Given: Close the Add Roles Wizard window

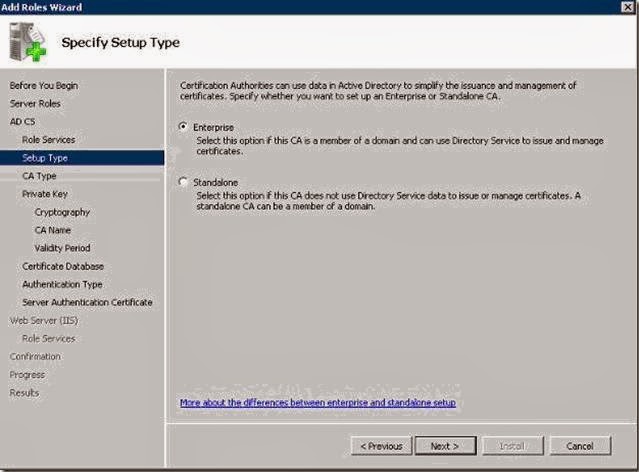Looking at the screenshot, I should tap(628, 7).
